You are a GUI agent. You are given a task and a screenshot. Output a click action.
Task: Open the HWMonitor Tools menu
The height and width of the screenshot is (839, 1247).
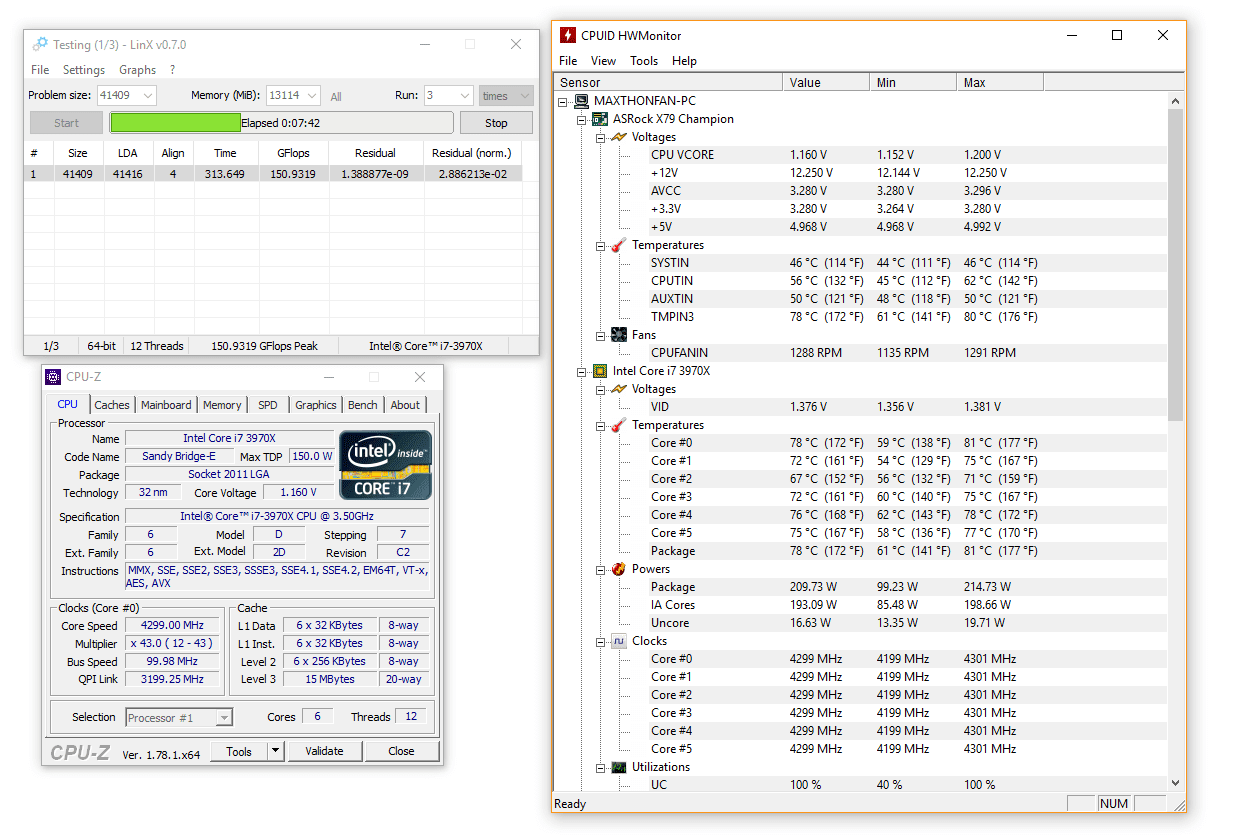click(644, 61)
